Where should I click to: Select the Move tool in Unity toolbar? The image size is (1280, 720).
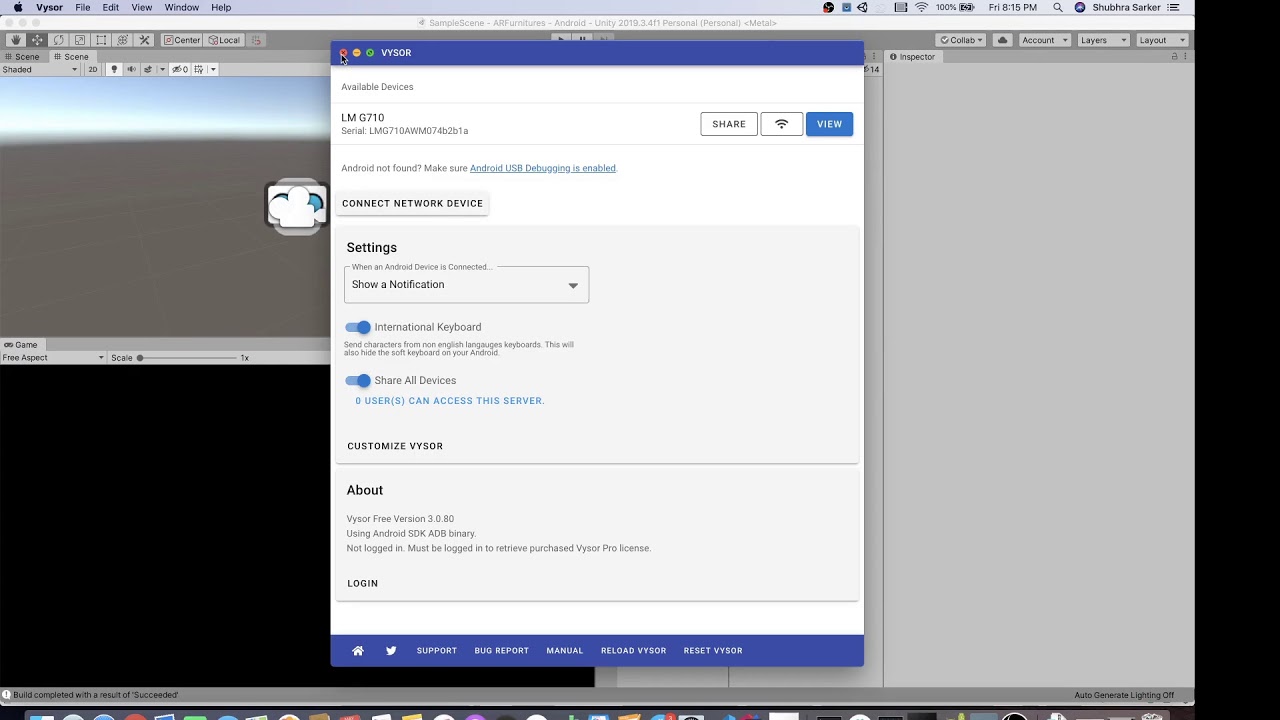[37, 40]
